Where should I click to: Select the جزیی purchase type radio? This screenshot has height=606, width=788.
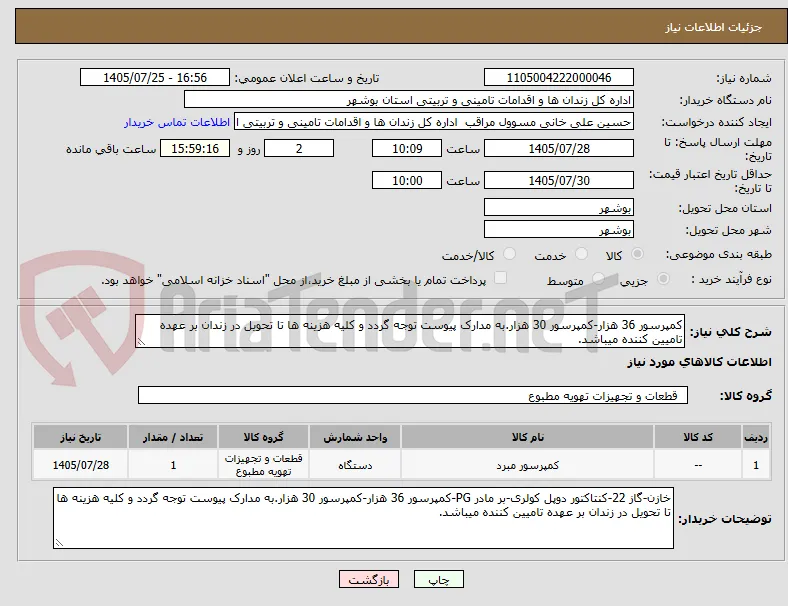663,278
